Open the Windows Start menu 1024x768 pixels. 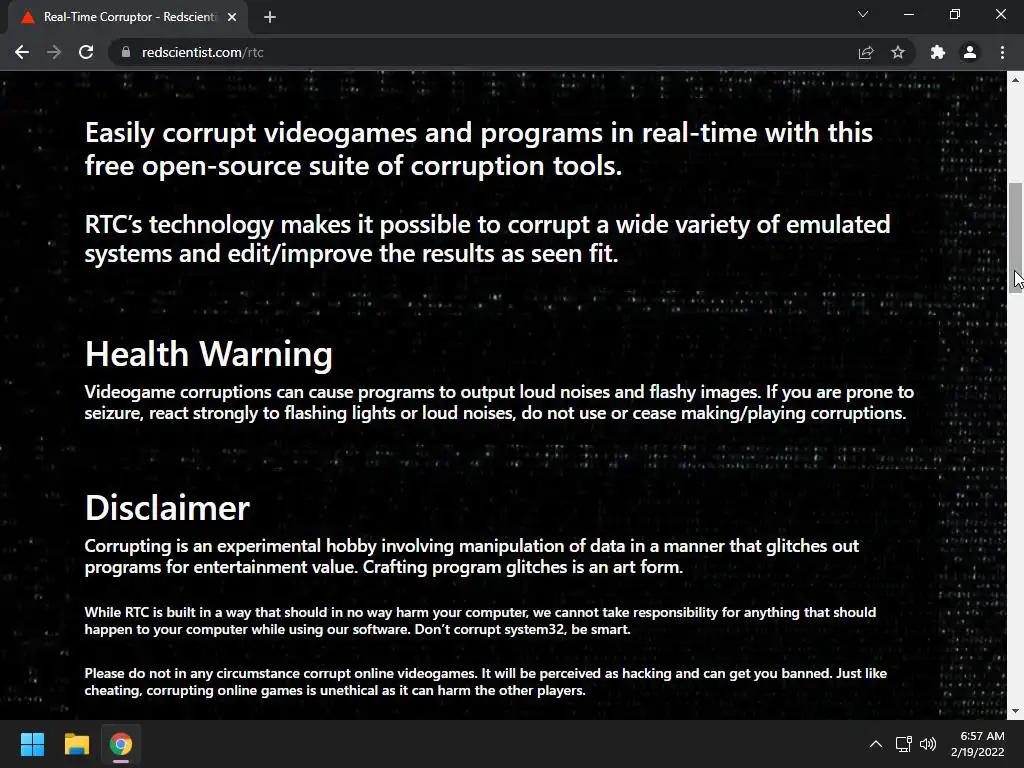pyautogui.click(x=32, y=744)
